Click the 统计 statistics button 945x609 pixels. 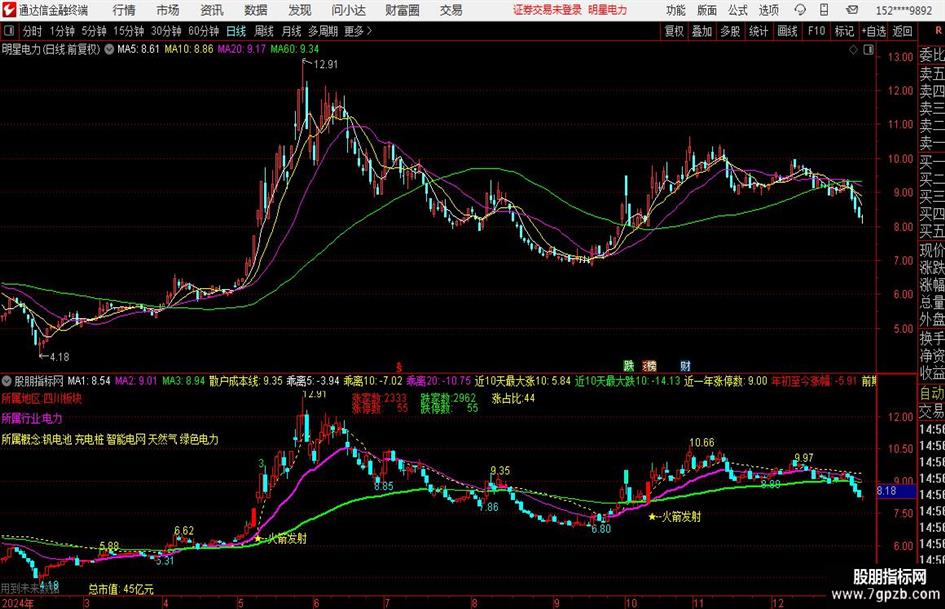pos(758,31)
